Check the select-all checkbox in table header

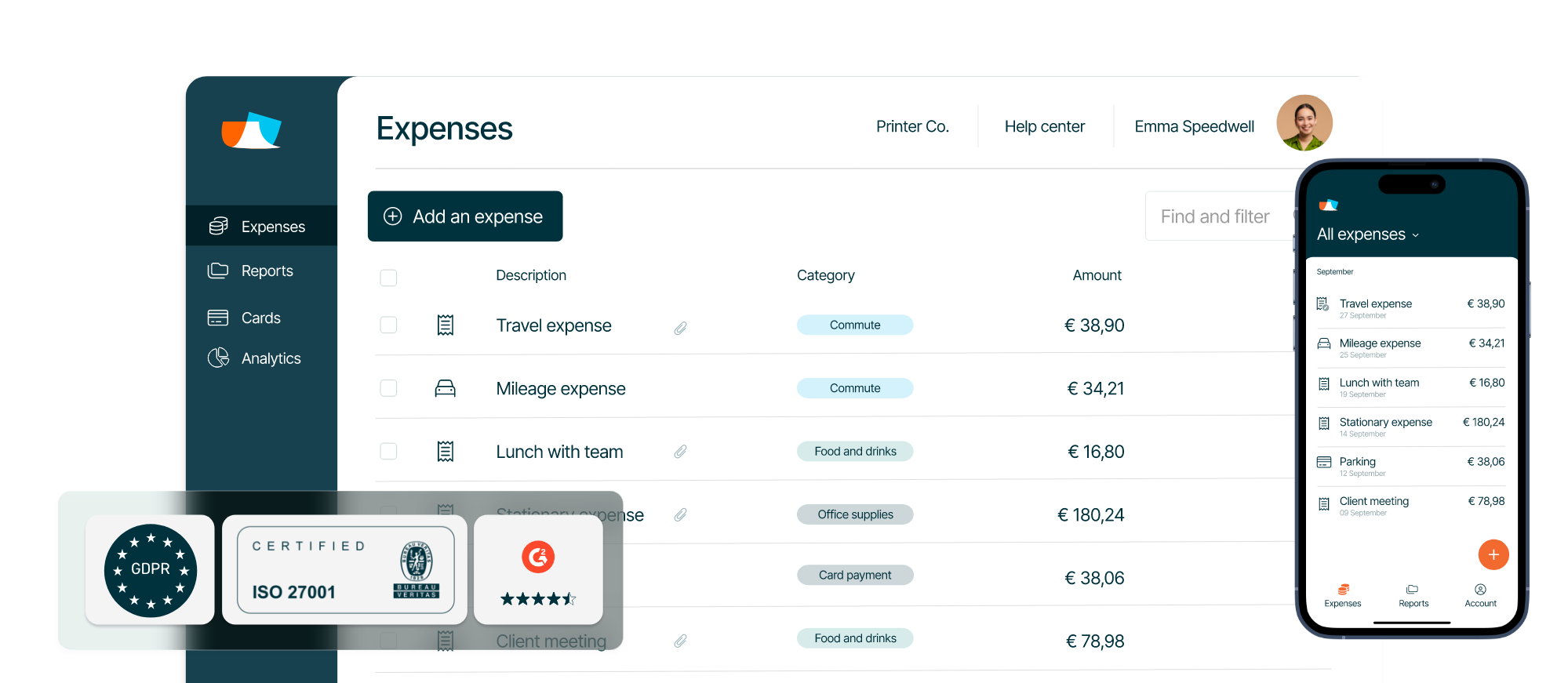tap(388, 278)
